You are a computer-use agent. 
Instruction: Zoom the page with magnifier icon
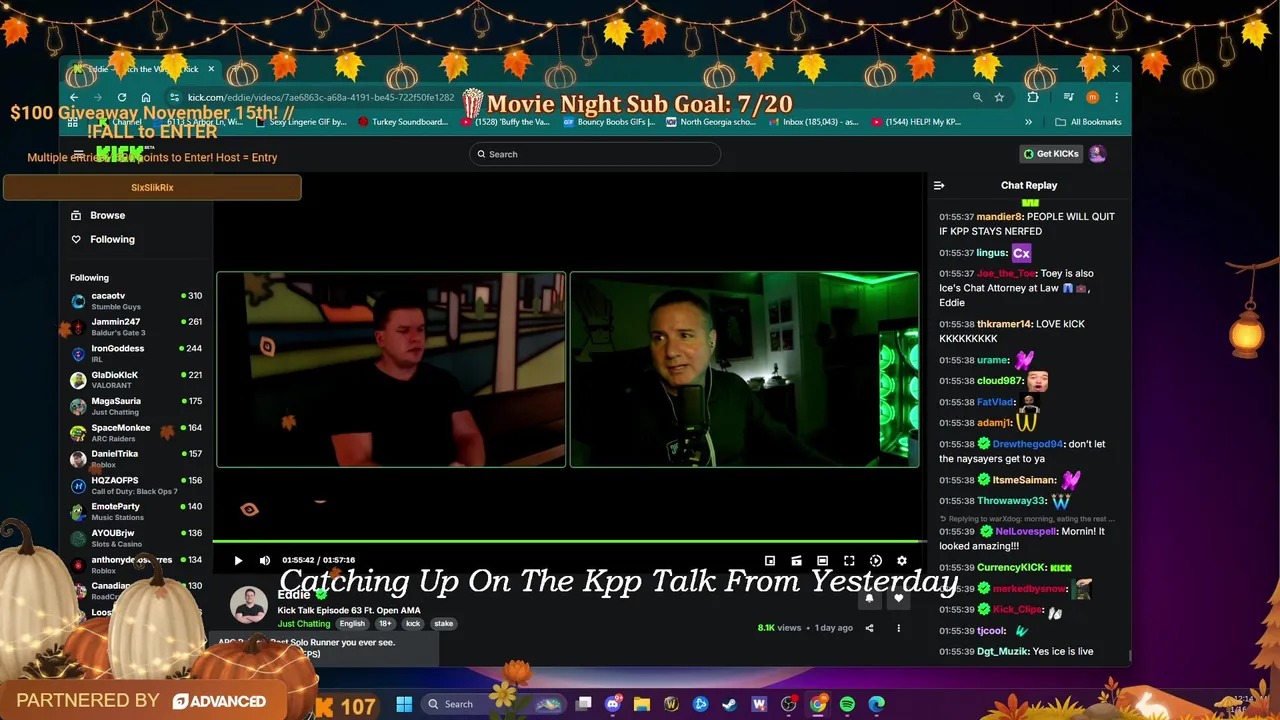tap(977, 98)
